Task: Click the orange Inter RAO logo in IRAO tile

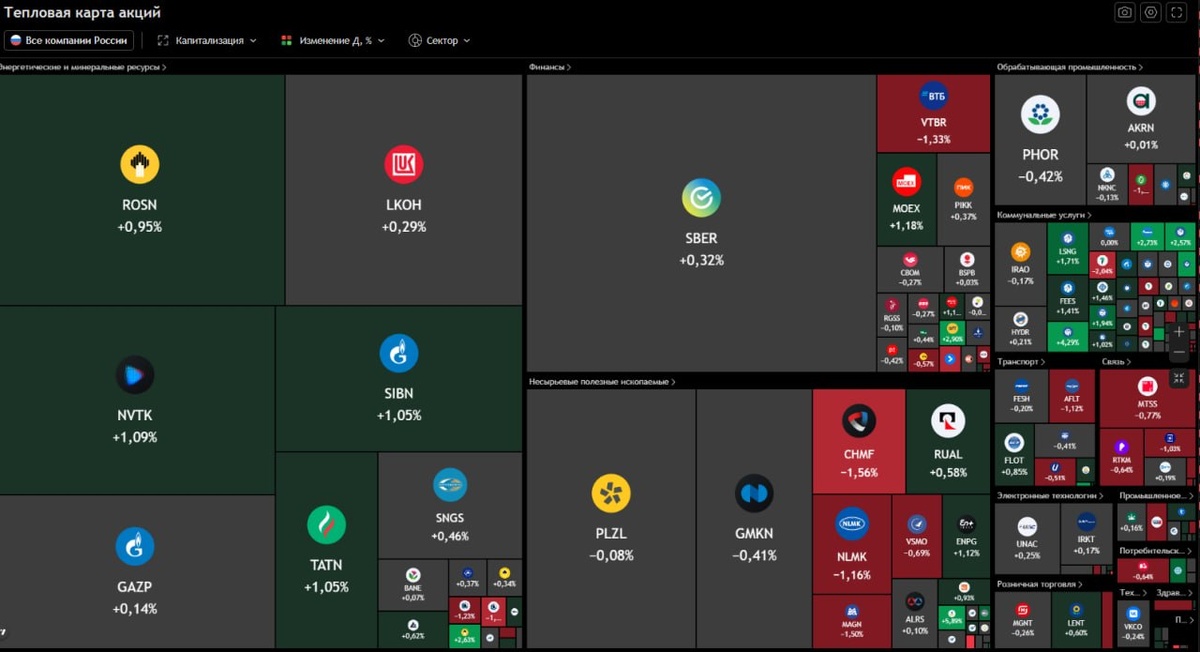Action: point(1021,252)
